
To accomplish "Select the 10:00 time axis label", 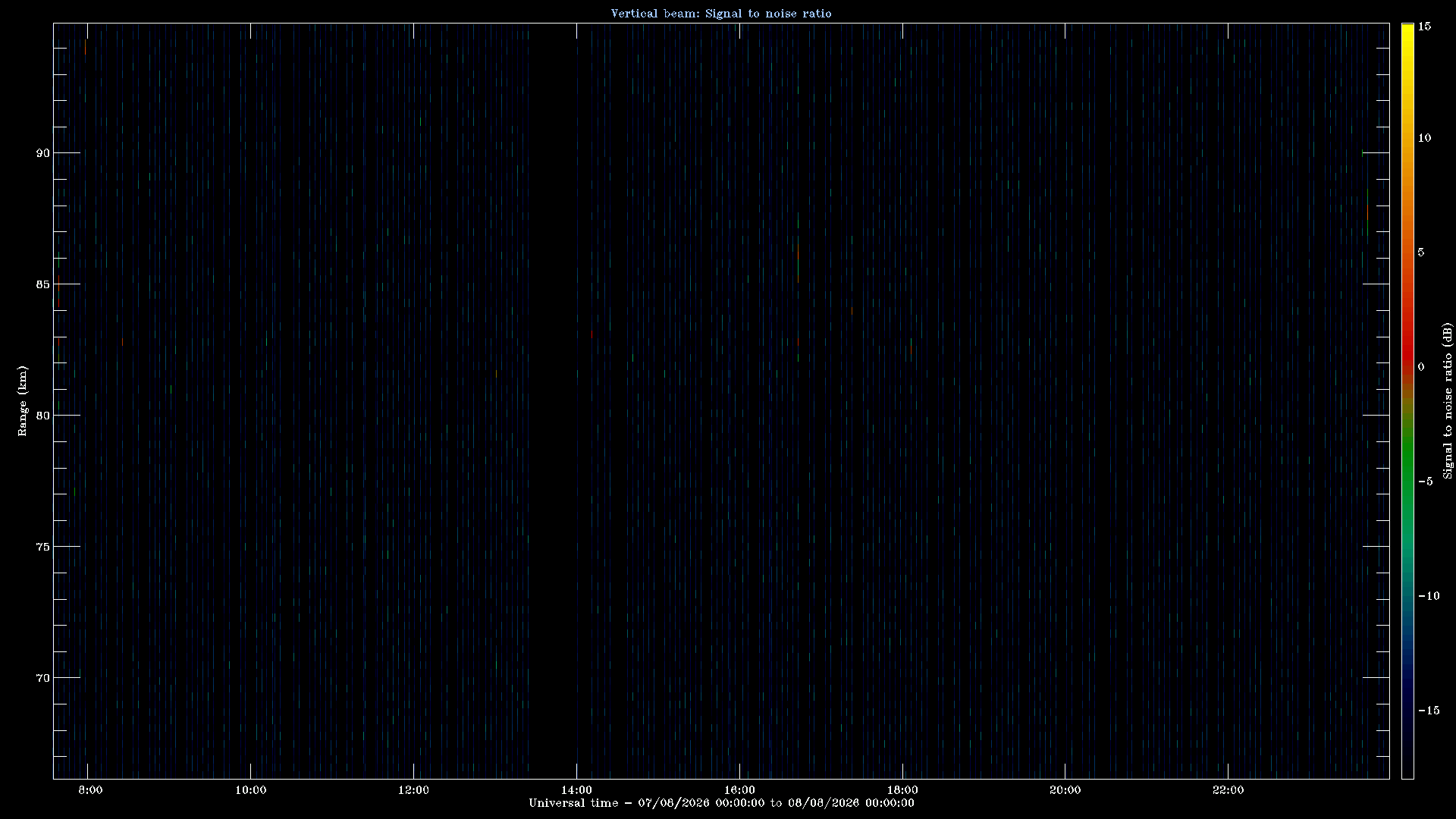I will [x=250, y=790].
